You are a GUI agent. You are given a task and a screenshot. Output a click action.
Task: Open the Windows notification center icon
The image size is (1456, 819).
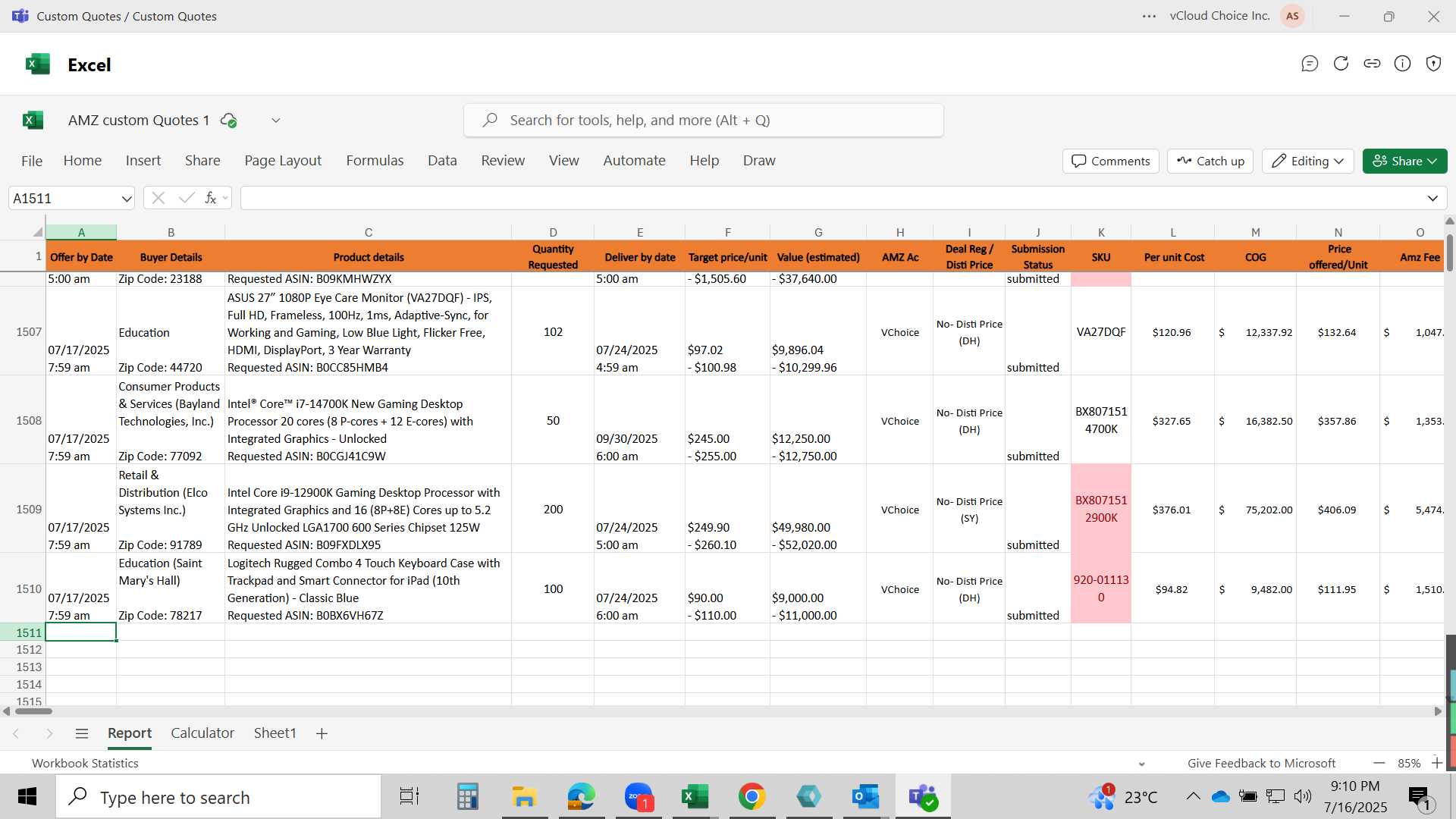(1419, 797)
